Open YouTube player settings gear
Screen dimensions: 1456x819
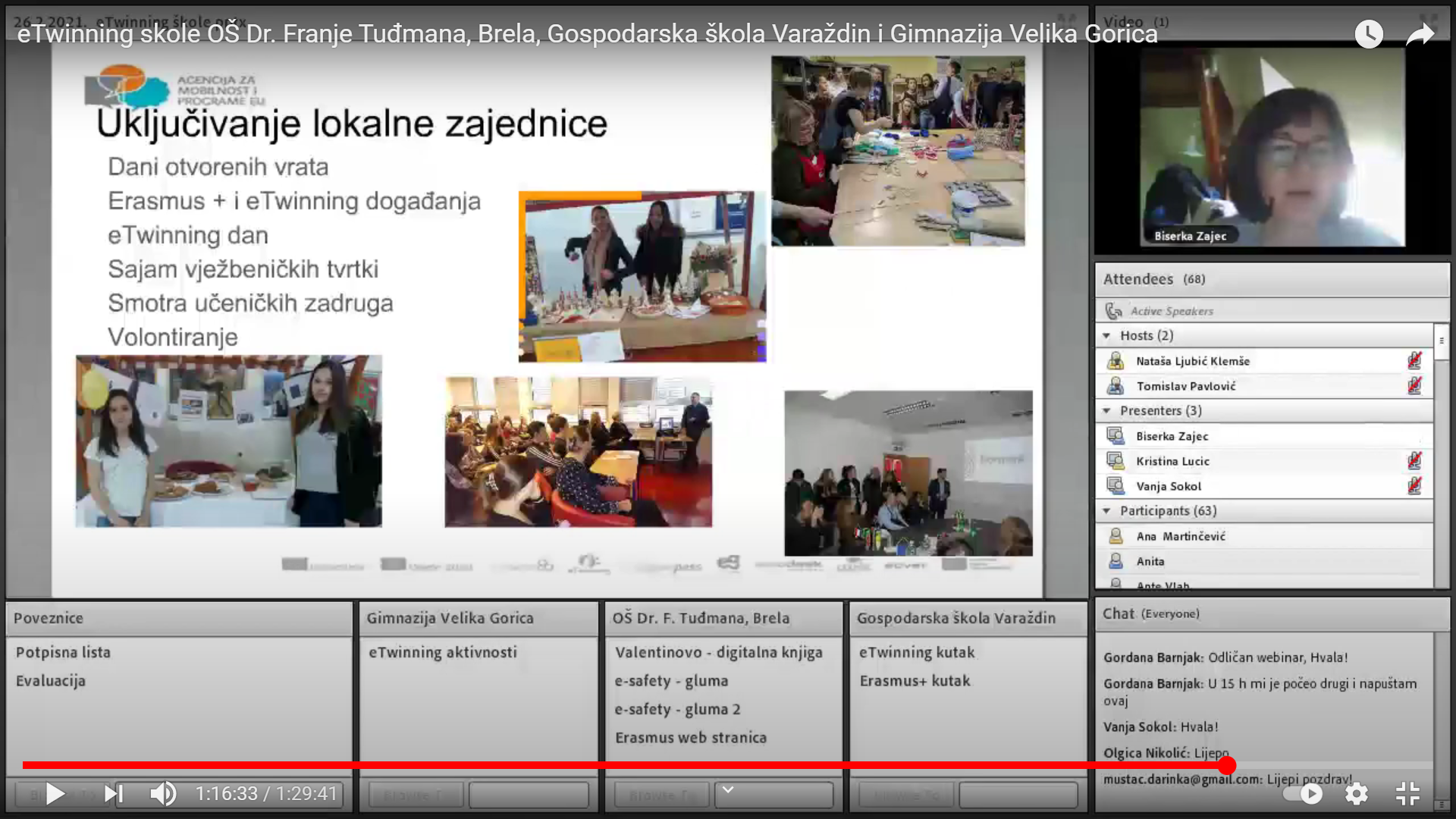[x=1356, y=794]
